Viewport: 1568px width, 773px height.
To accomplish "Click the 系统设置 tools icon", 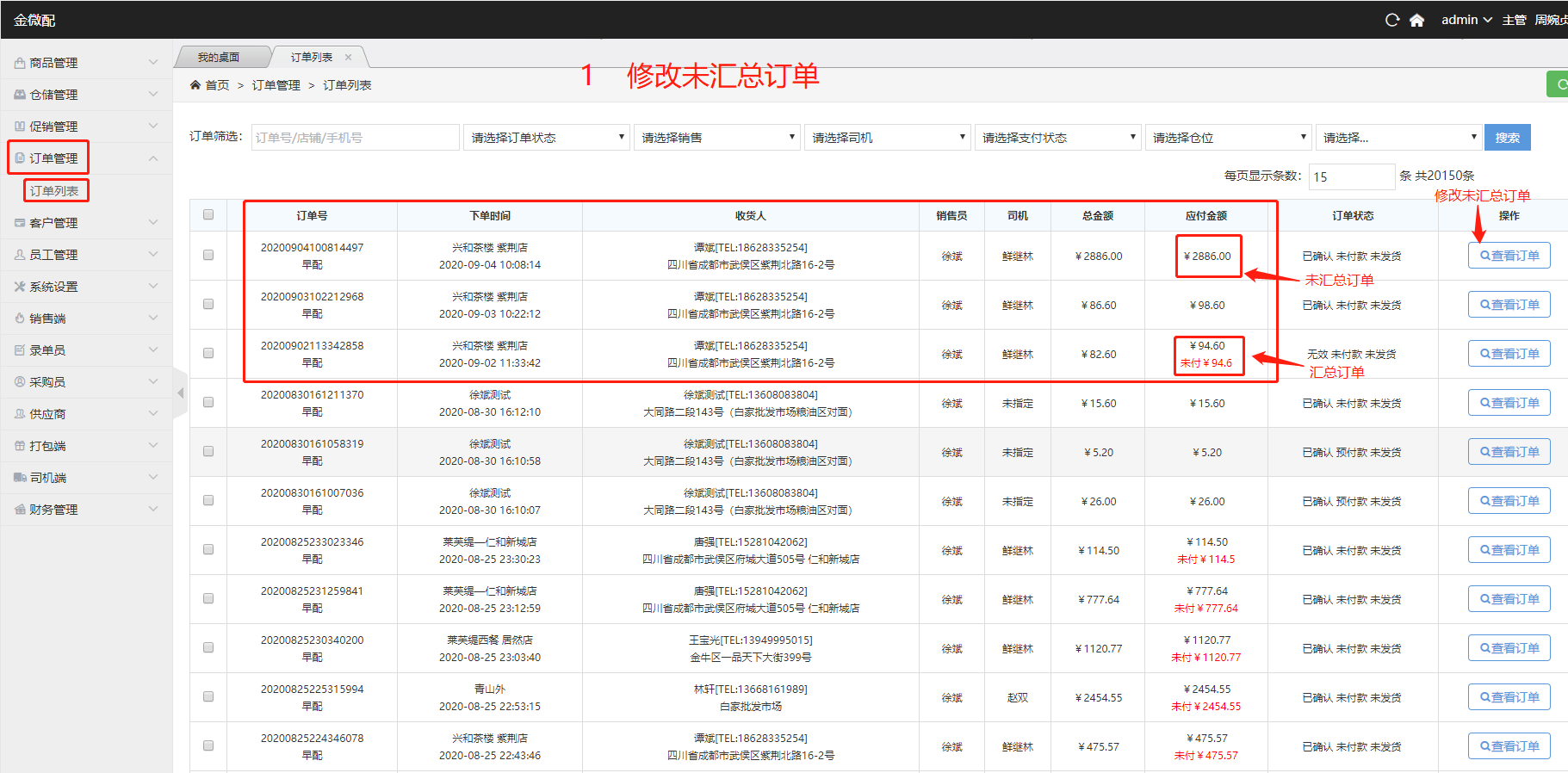I will coord(19,287).
